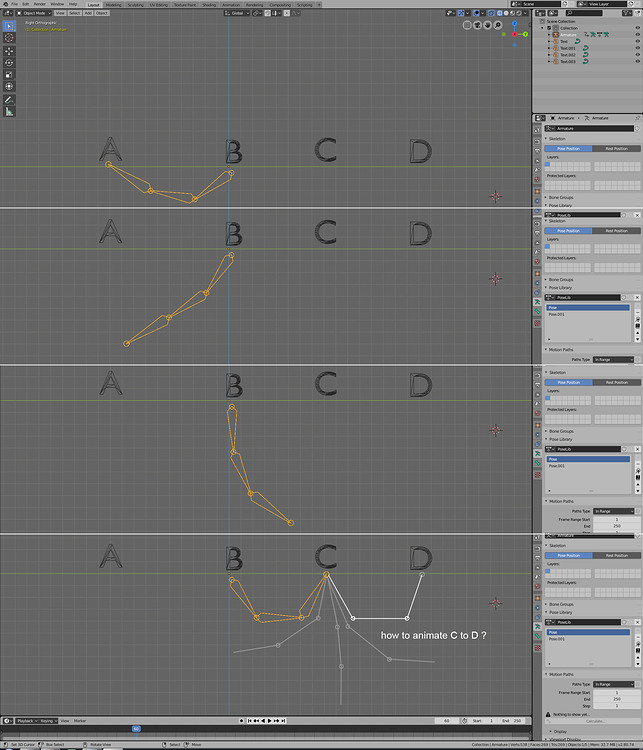Switch viewport shading to Solid

click(506, 13)
